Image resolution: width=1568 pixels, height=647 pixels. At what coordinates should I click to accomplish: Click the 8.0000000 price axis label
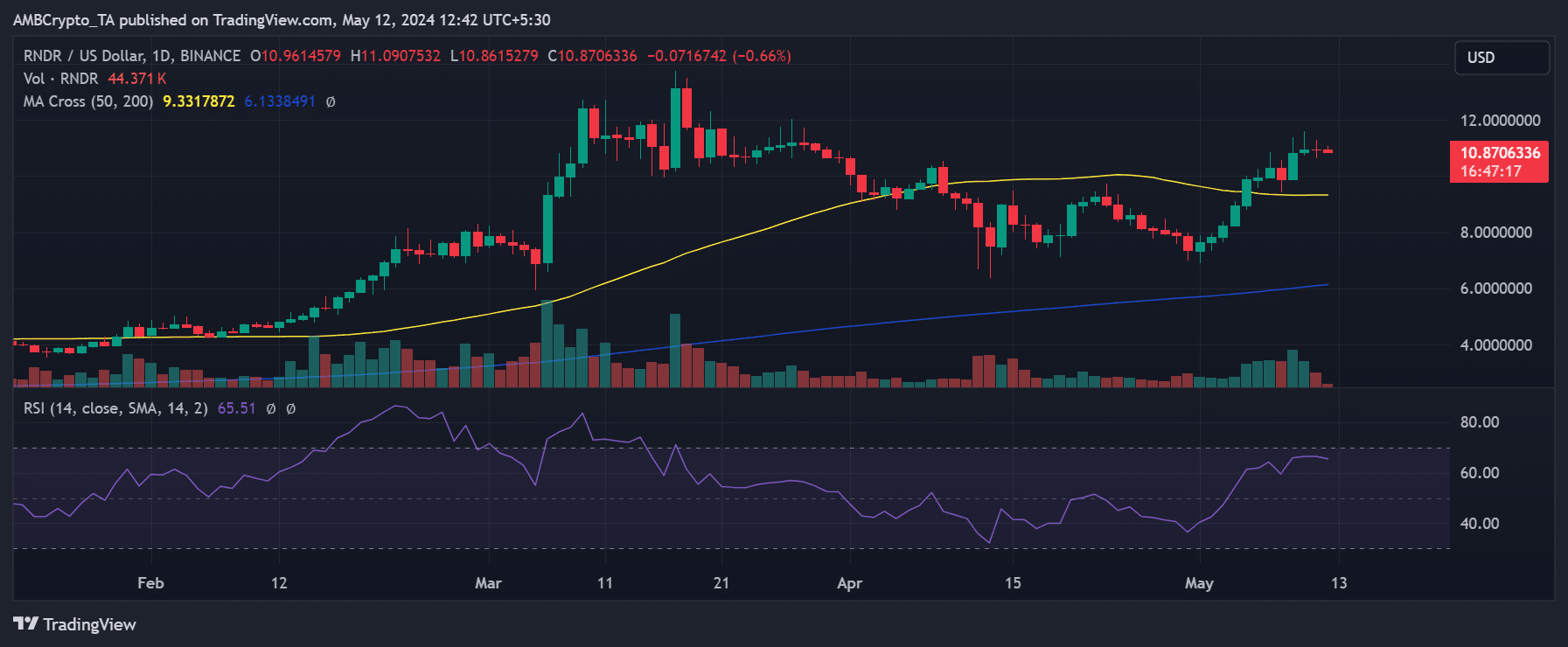[x=1495, y=233]
